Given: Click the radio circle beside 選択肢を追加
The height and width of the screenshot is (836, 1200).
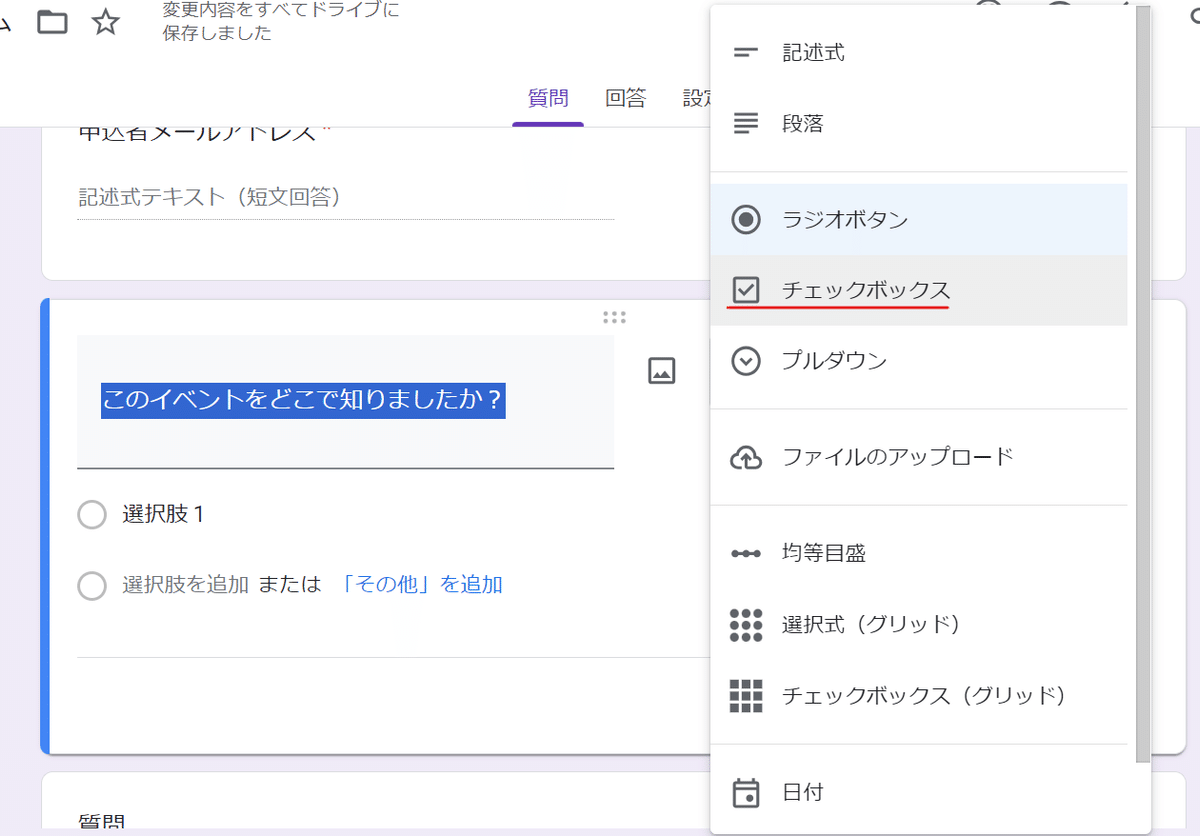Looking at the screenshot, I should click(x=92, y=585).
